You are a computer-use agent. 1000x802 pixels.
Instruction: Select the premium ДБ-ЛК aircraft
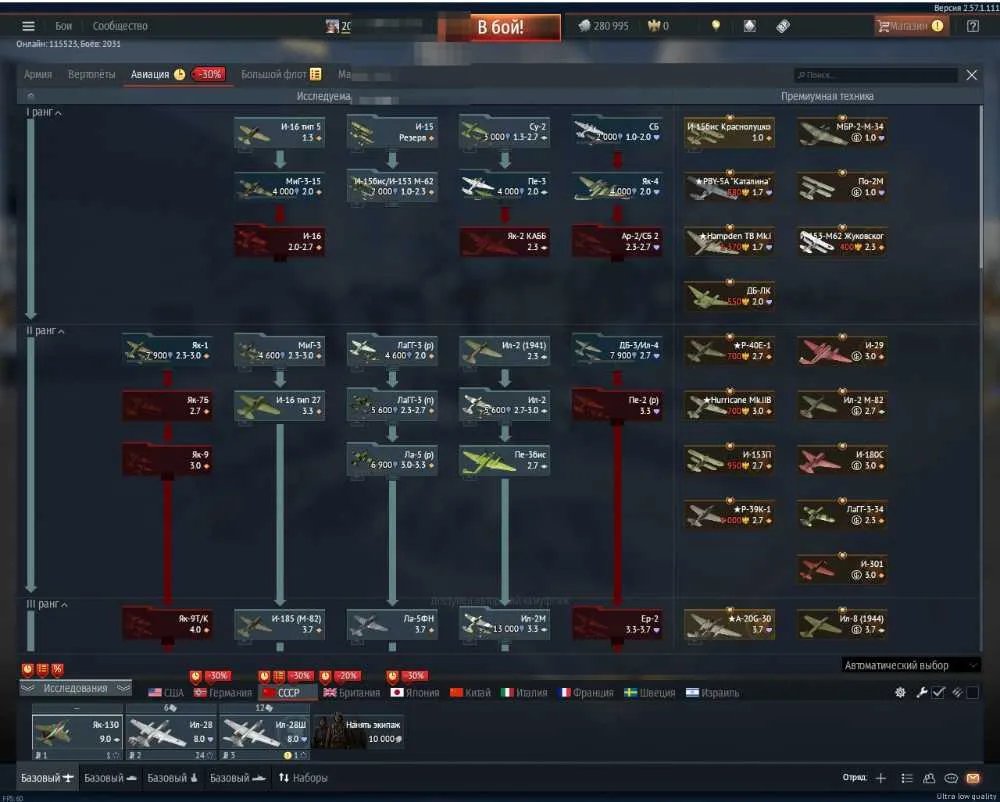730,296
